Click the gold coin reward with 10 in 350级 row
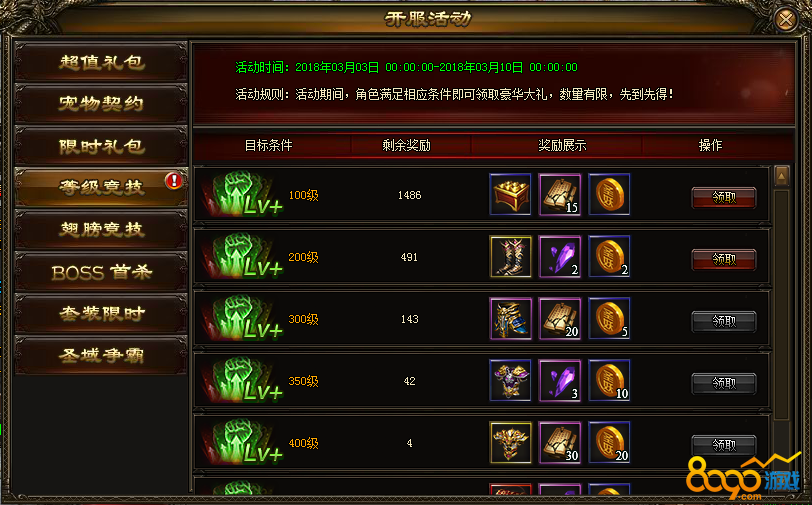Screen dimensions: 812x505 pyautogui.click(x=609, y=380)
